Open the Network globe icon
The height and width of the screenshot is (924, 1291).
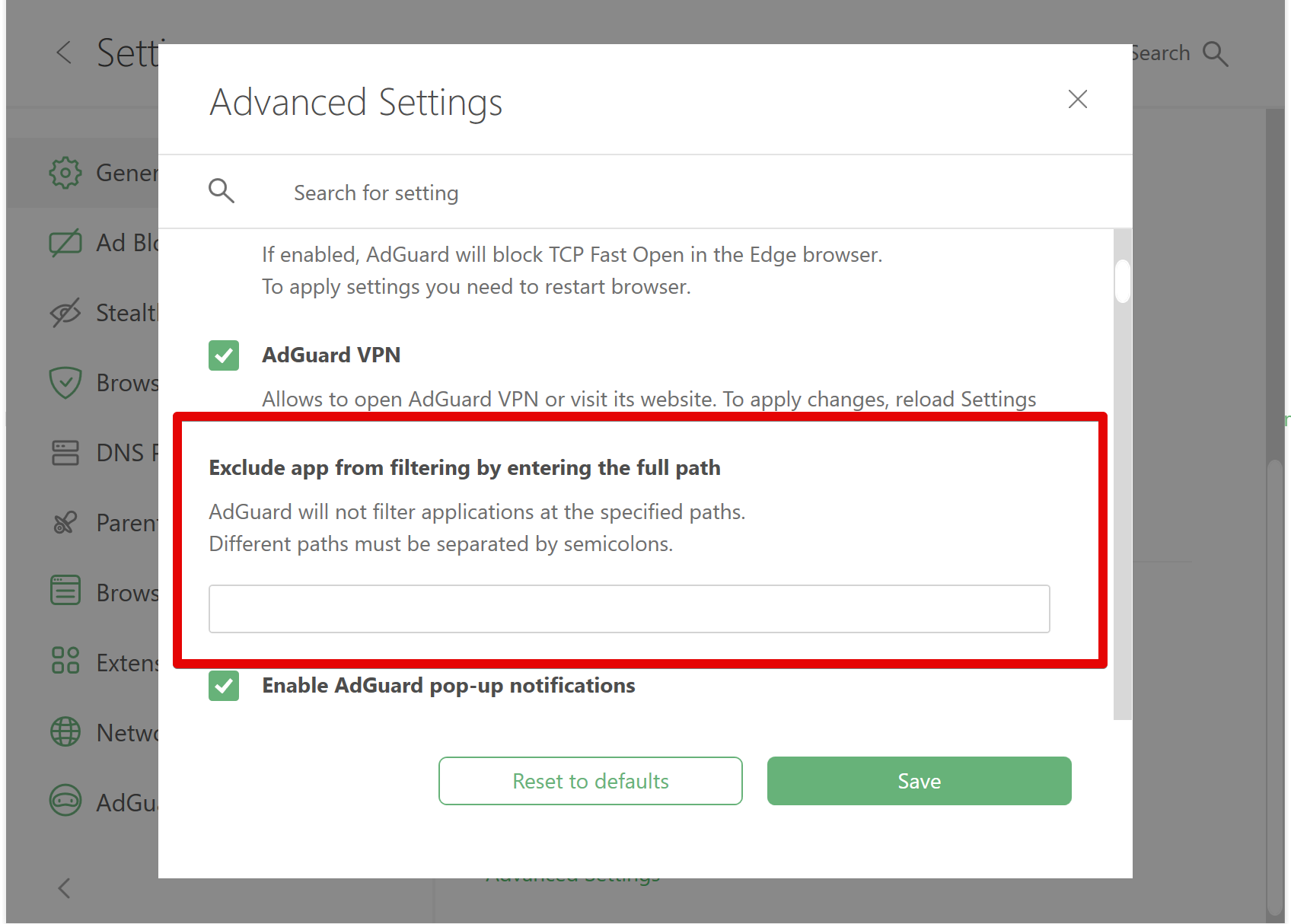65,731
